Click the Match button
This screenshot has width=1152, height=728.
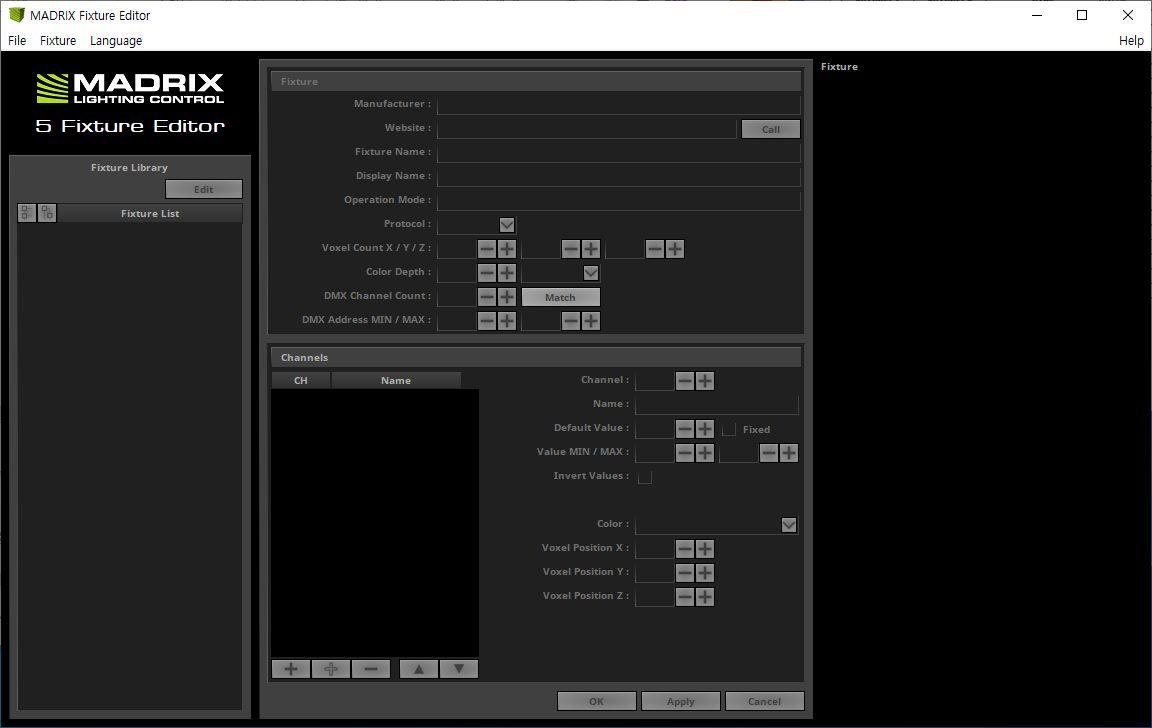tap(561, 298)
